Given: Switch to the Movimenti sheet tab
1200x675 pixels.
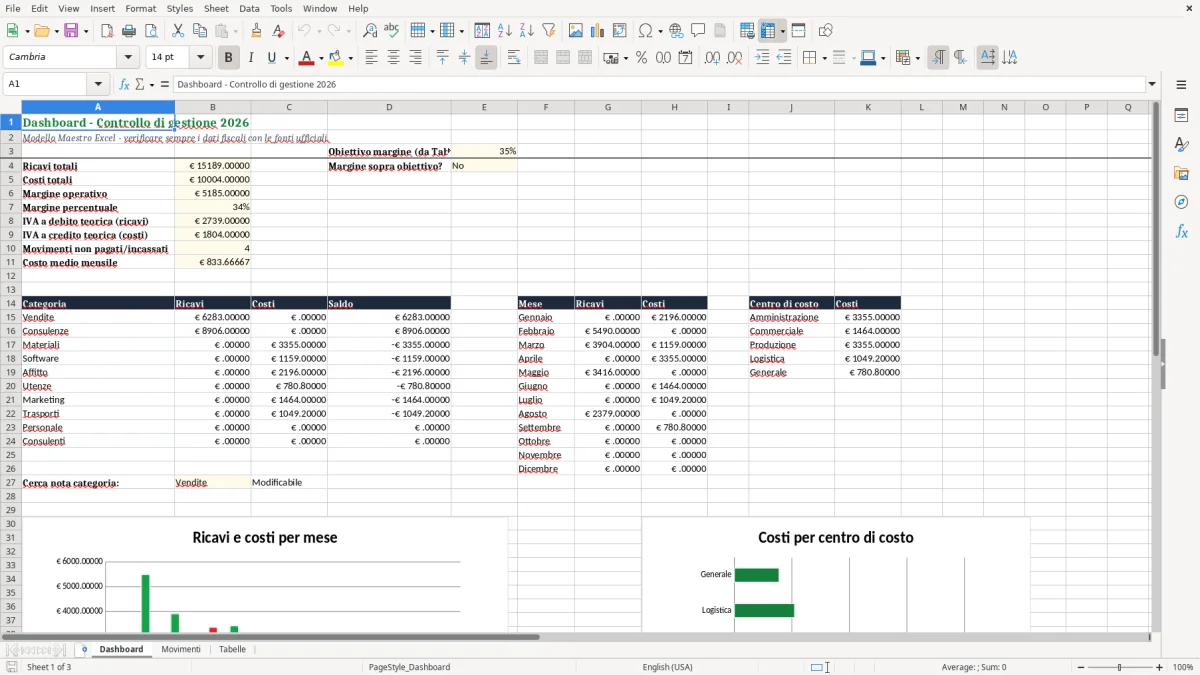Looking at the screenshot, I should click(x=181, y=649).
